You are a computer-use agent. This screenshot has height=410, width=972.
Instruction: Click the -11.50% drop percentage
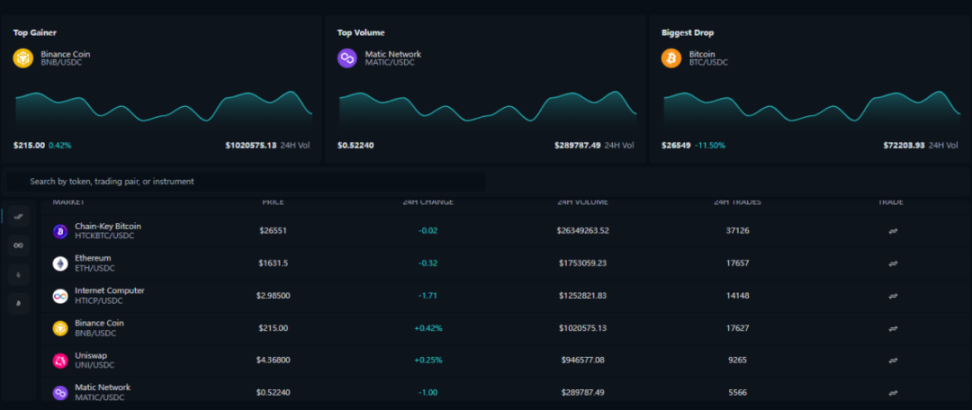click(x=710, y=146)
